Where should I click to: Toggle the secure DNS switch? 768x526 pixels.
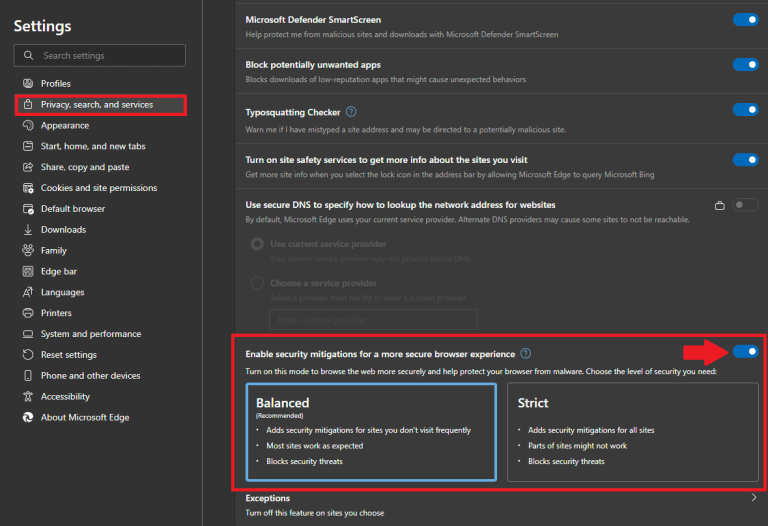745,205
